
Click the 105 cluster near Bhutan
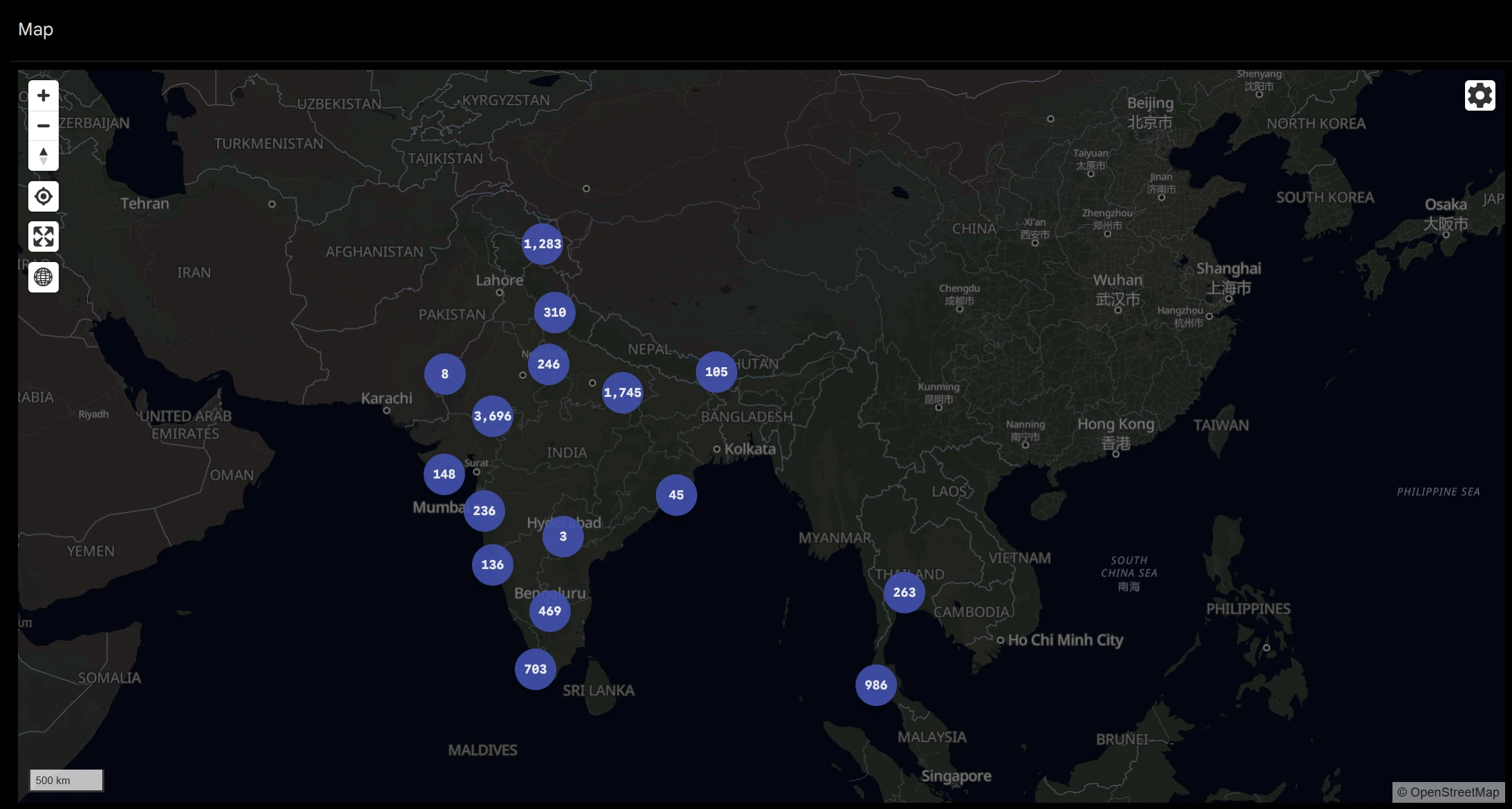(x=717, y=372)
